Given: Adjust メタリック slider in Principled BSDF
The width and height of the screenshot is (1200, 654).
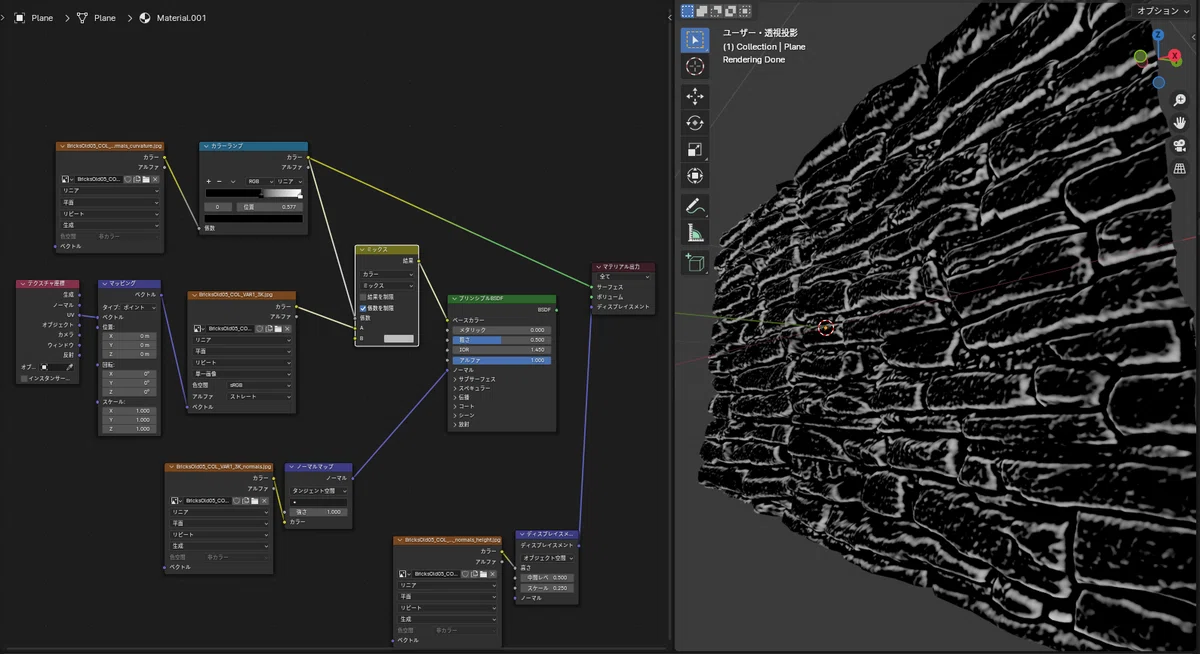Looking at the screenshot, I should 502,329.
